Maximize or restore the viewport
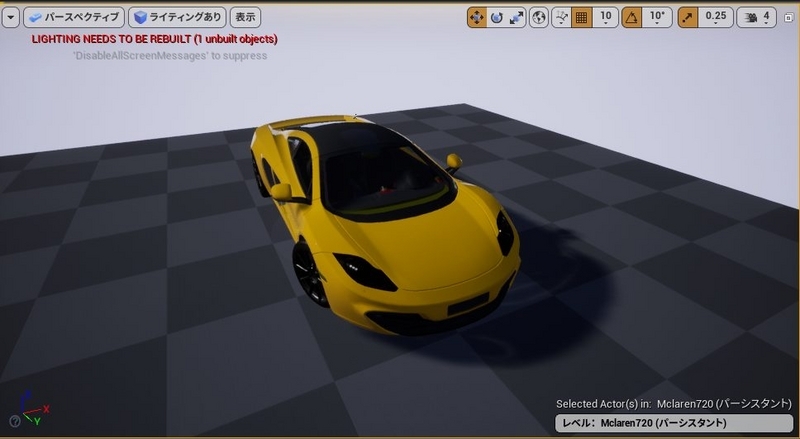 tap(788, 18)
